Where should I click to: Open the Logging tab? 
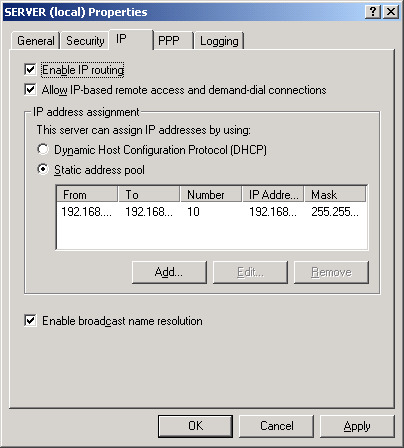(219, 41)
